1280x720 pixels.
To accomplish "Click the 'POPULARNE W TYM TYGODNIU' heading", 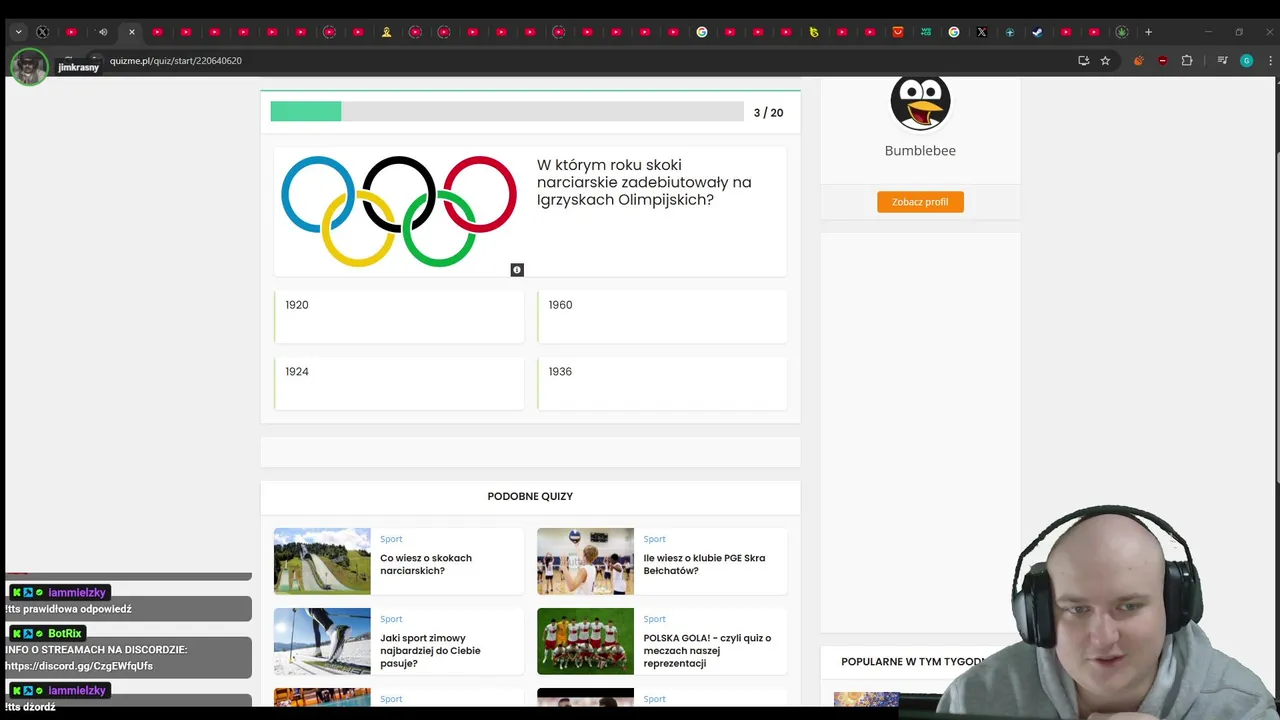I will [x=913, y=662].
